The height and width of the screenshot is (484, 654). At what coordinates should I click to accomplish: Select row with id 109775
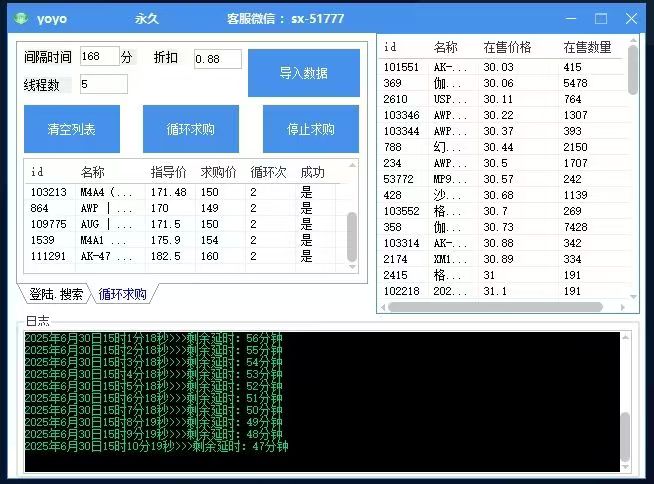[x=184, y=224]
